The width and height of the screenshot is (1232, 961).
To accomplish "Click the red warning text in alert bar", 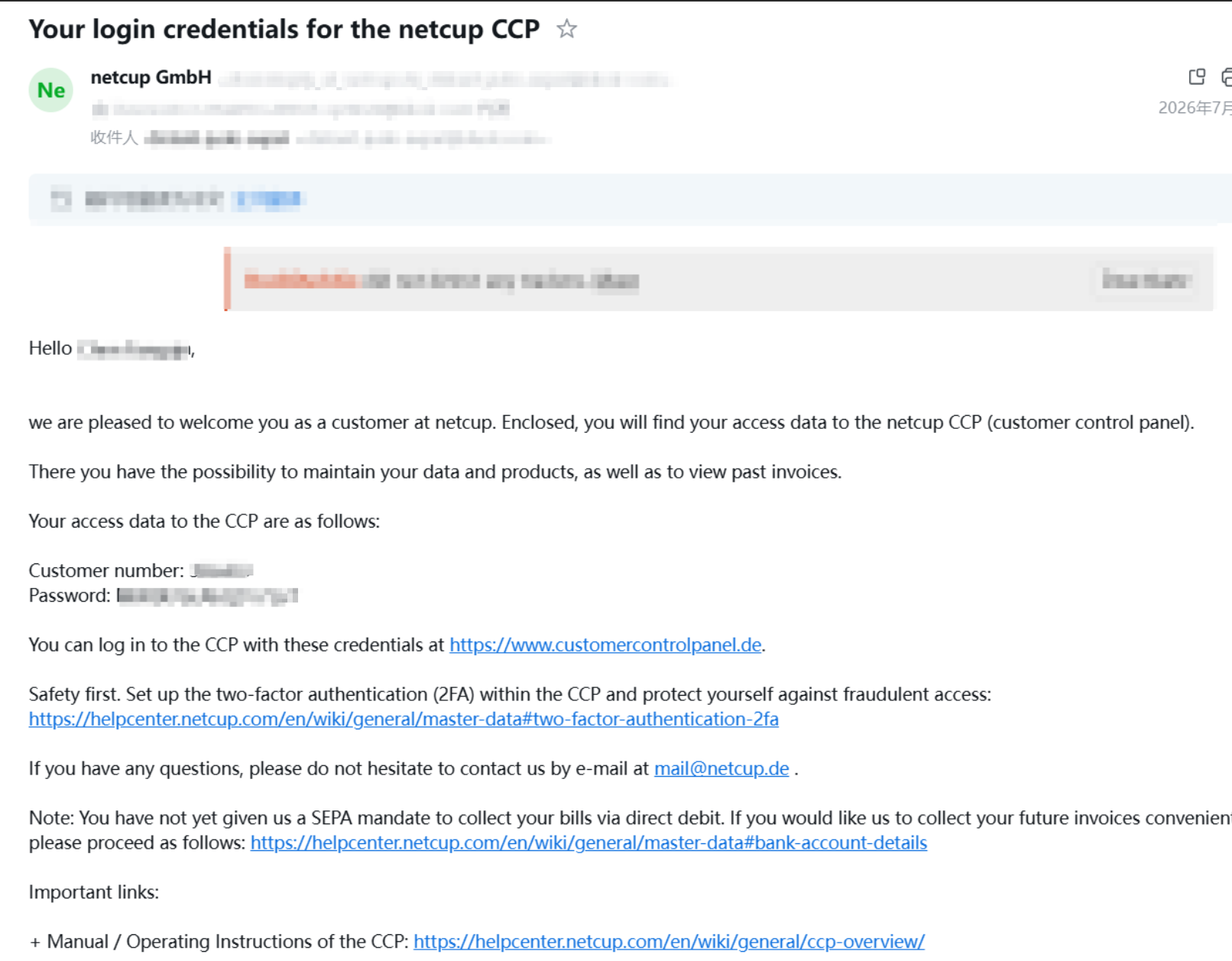I will tap(300, 281).
